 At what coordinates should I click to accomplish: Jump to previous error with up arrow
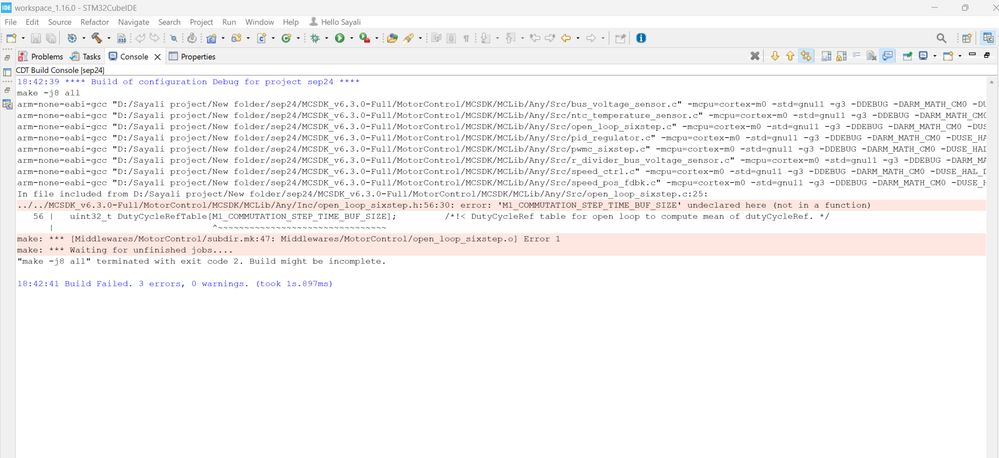[x=790, y=56]
